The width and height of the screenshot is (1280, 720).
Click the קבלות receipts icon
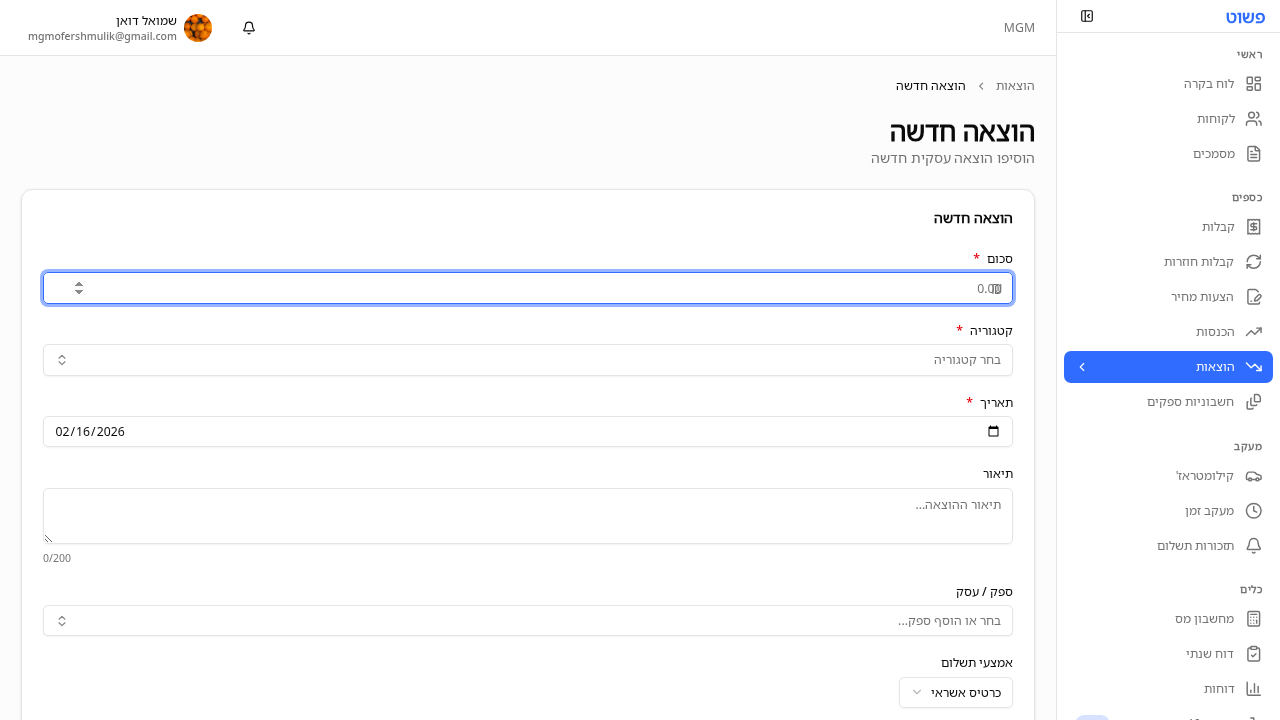[x=1254, y=227]
